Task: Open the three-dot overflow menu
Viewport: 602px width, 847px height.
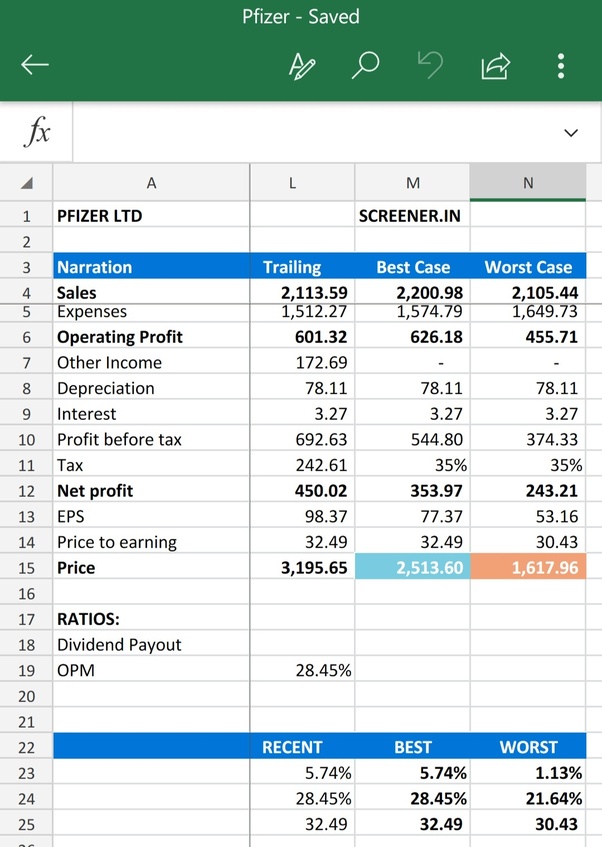Action: 561,66
